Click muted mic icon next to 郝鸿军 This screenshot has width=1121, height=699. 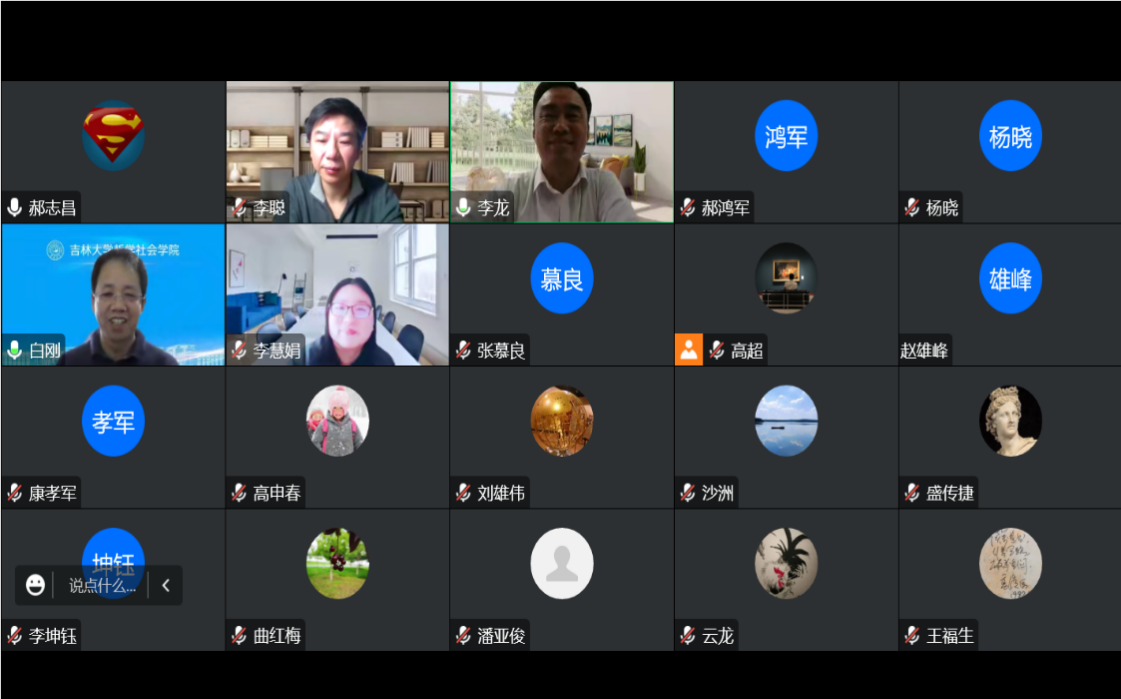pos(688,208)
